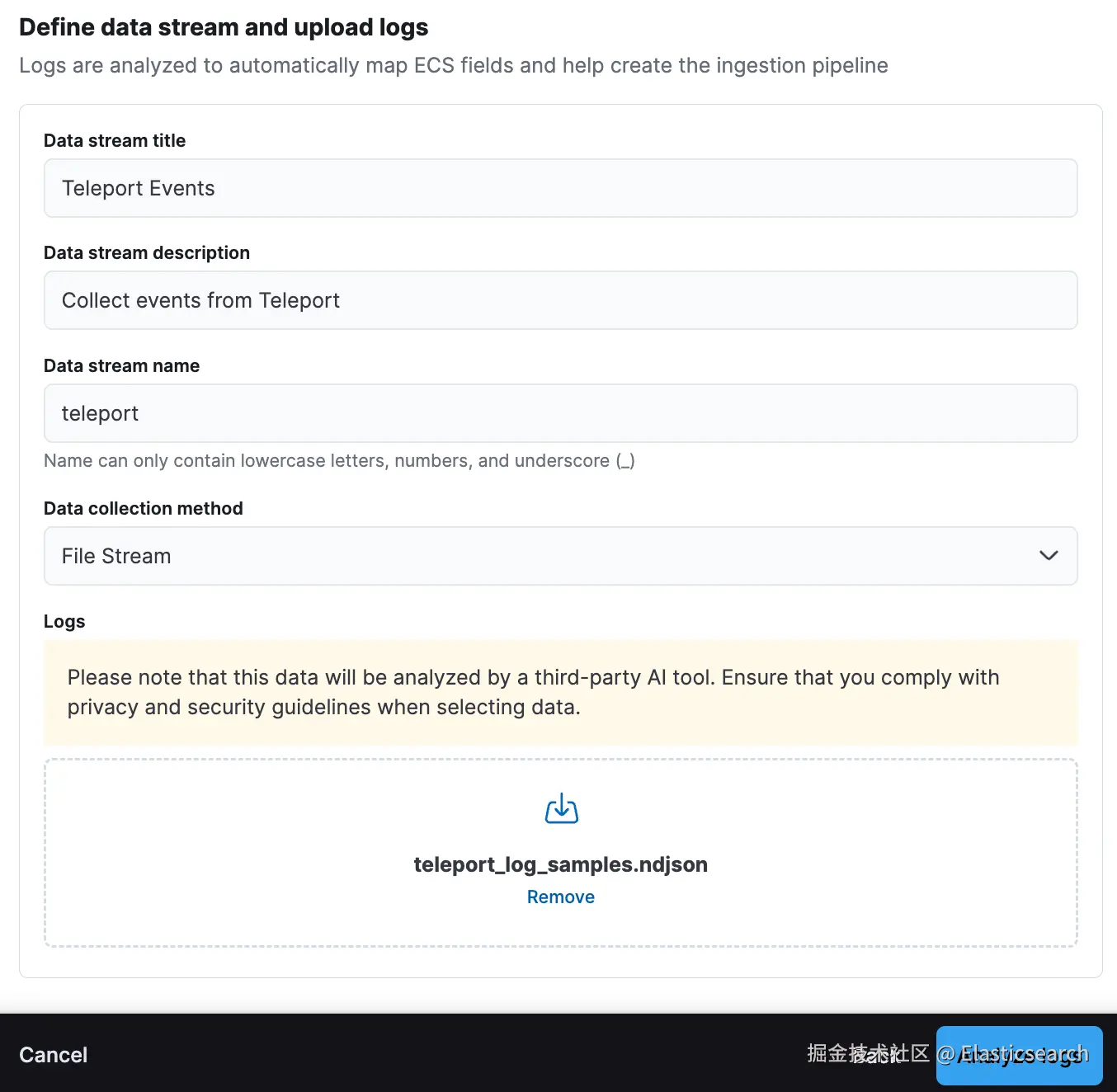
Task: Click the Logs section label
Action: [64, 621]
